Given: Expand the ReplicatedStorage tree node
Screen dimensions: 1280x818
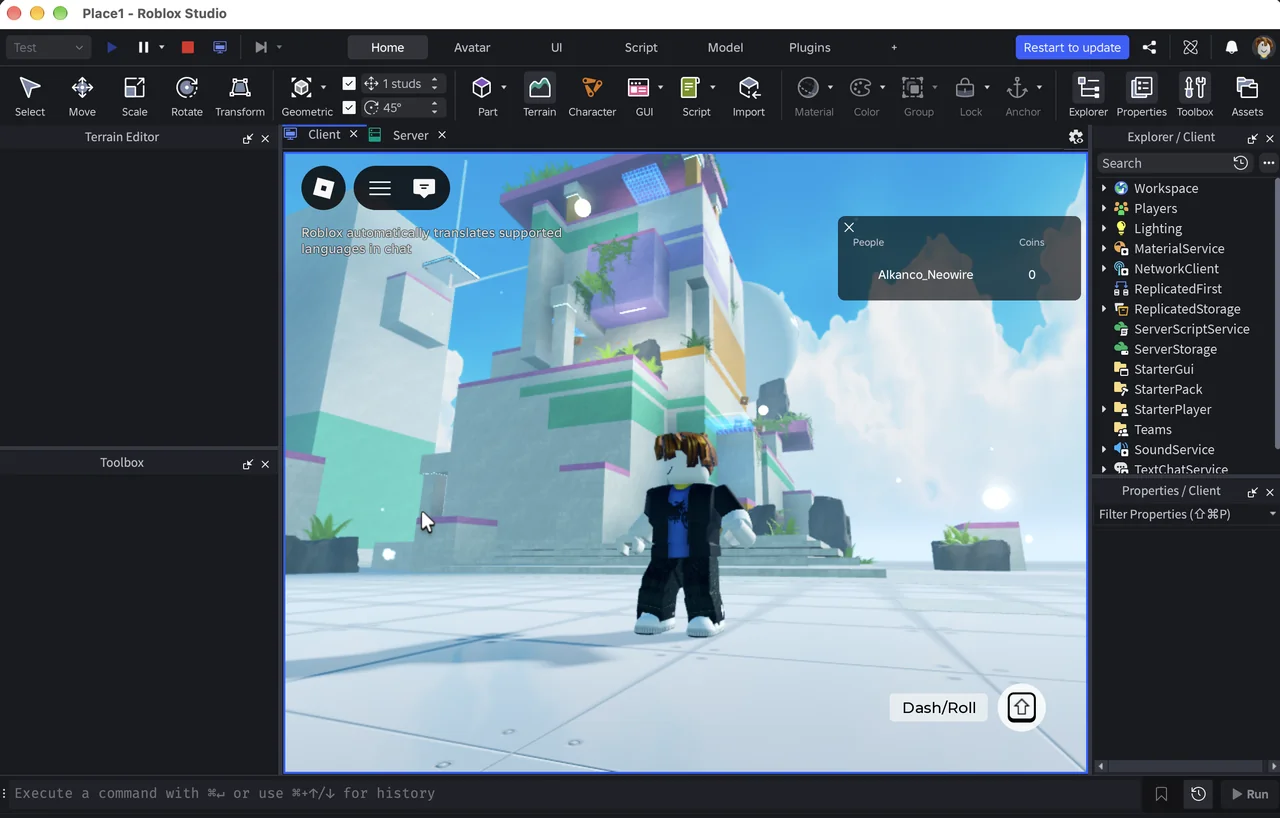Looking at the screenshot, I should click(x=1104, y=309).
